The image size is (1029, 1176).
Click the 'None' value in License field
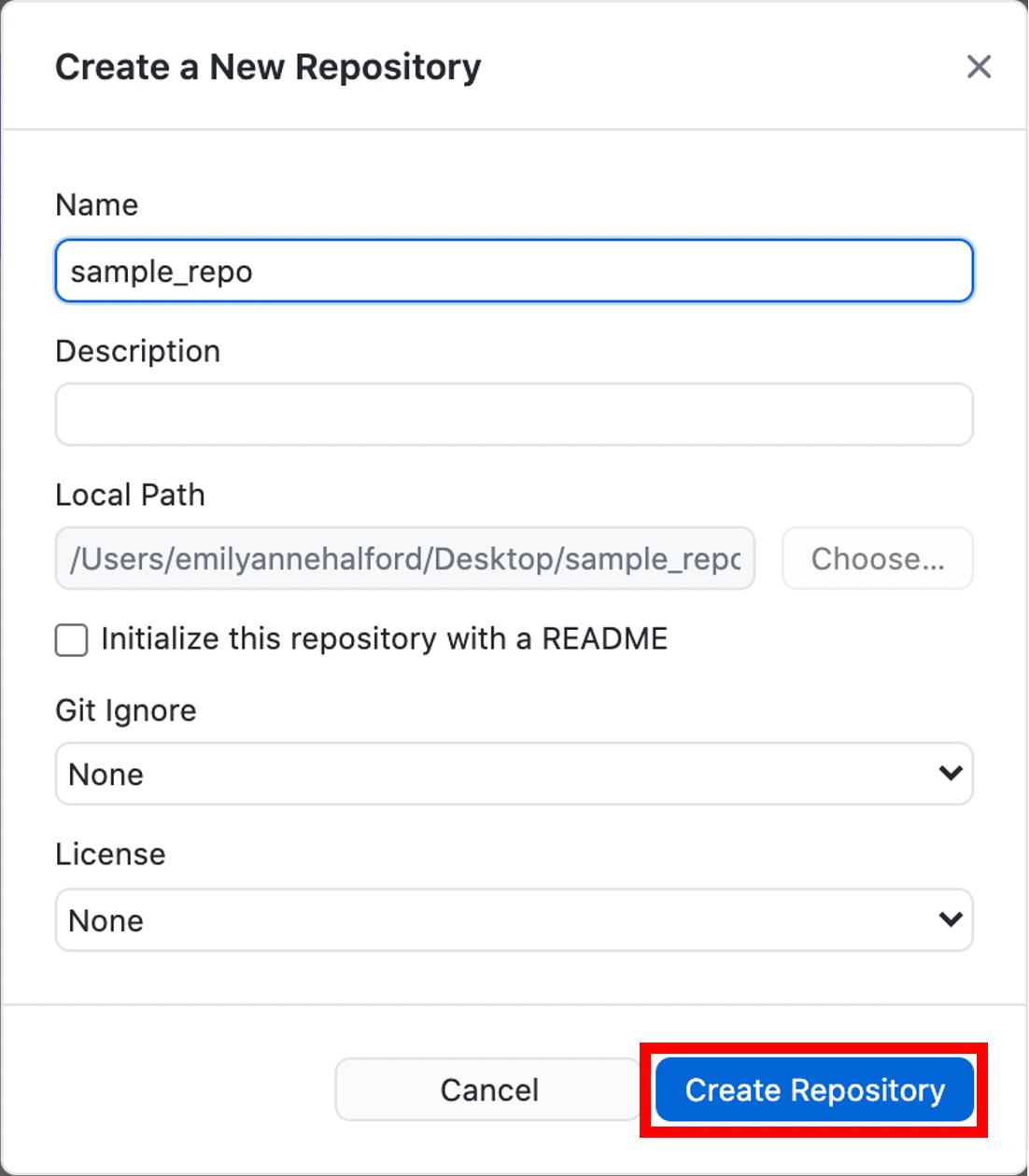click(x=106, y=921)
